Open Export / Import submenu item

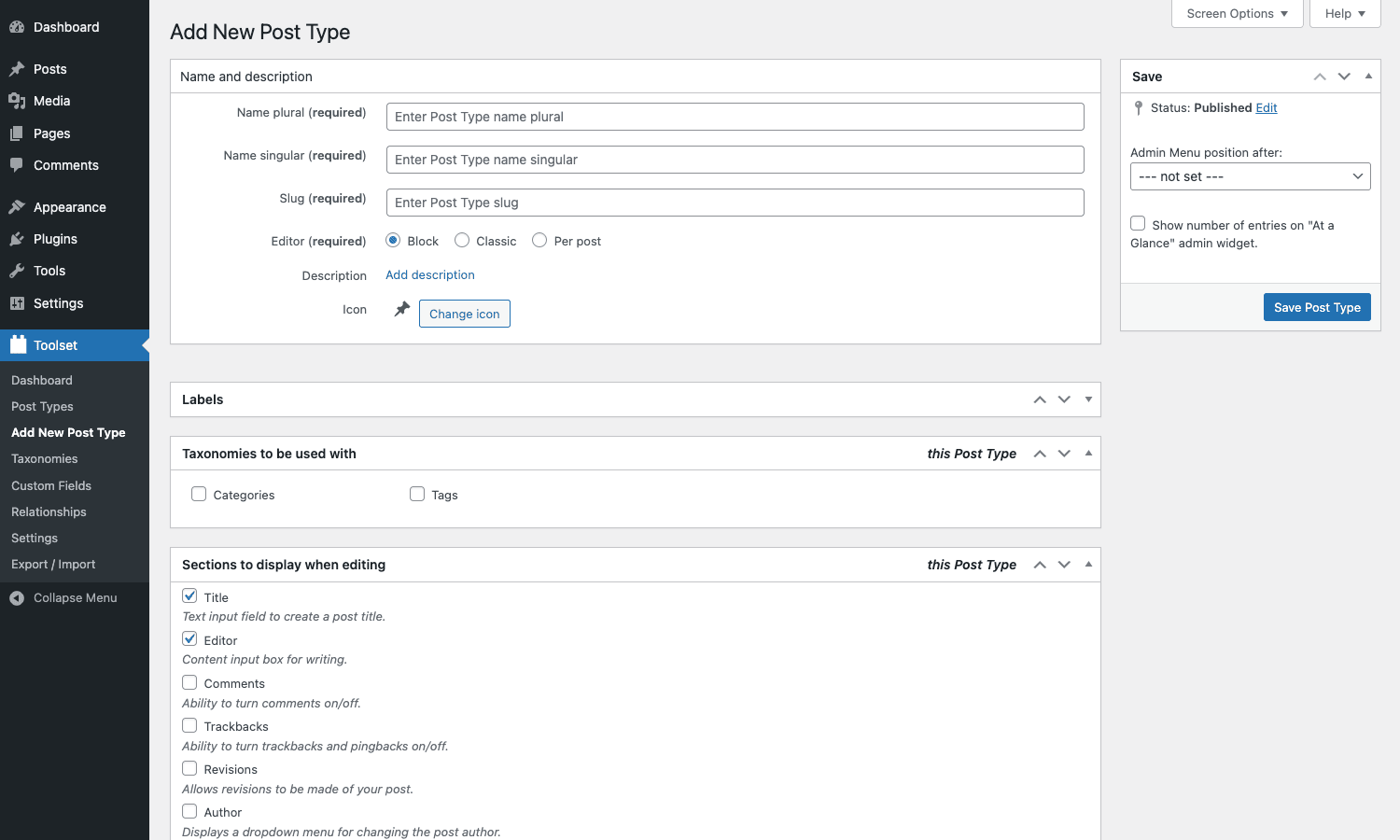click(x=53, y=564)
